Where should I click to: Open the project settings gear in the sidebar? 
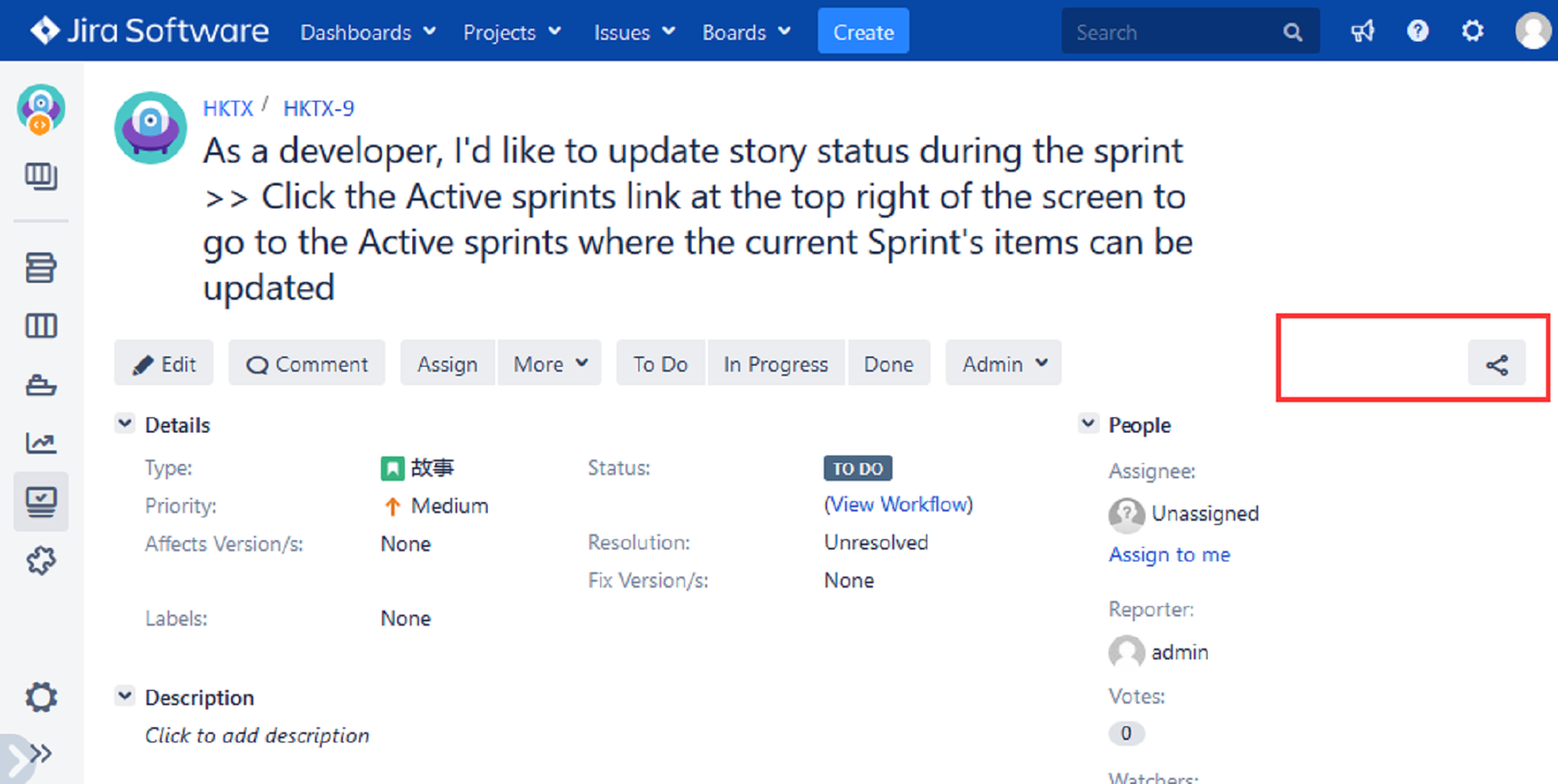click(41, 697)
